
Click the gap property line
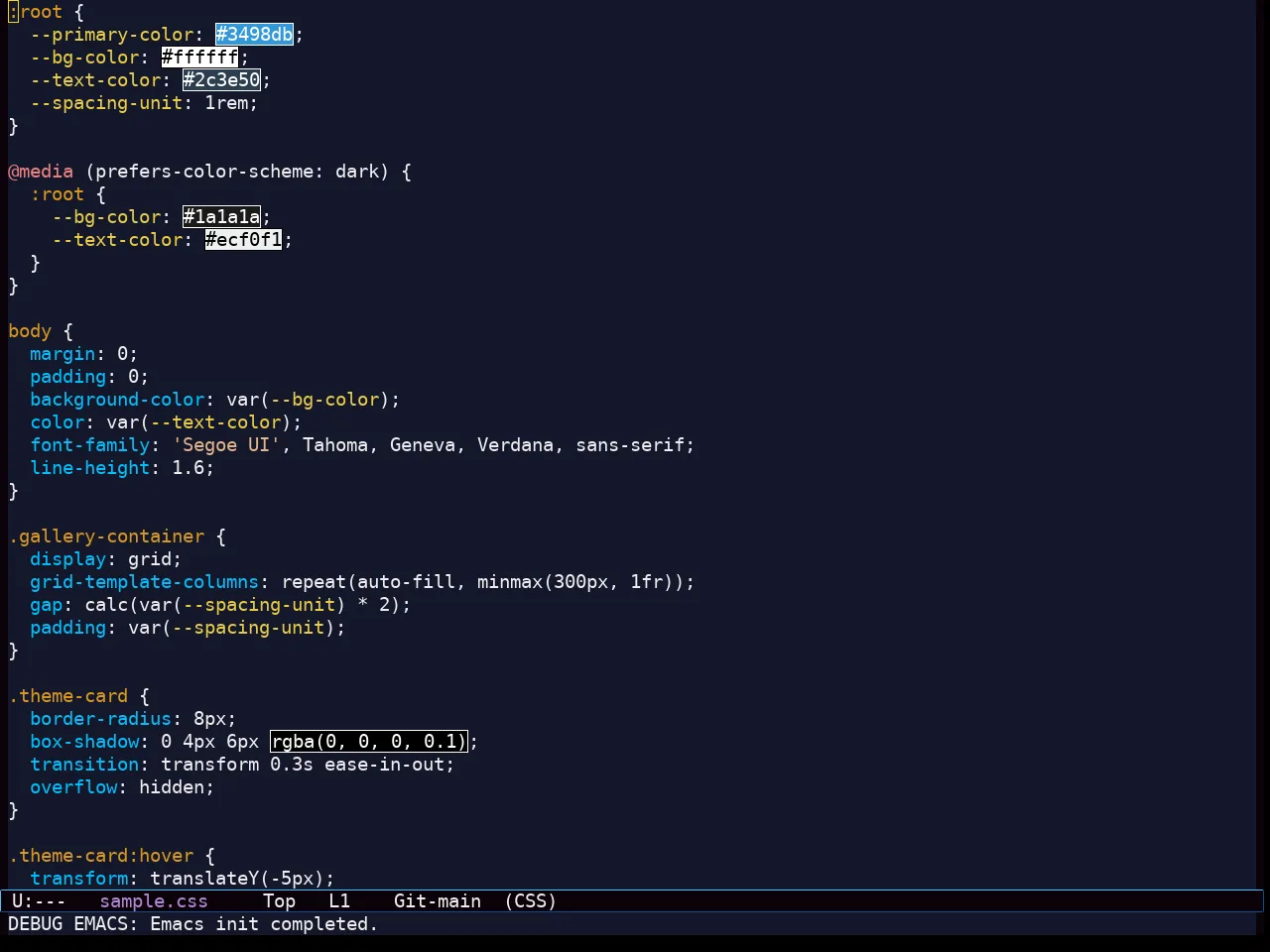tap(220, 605)
